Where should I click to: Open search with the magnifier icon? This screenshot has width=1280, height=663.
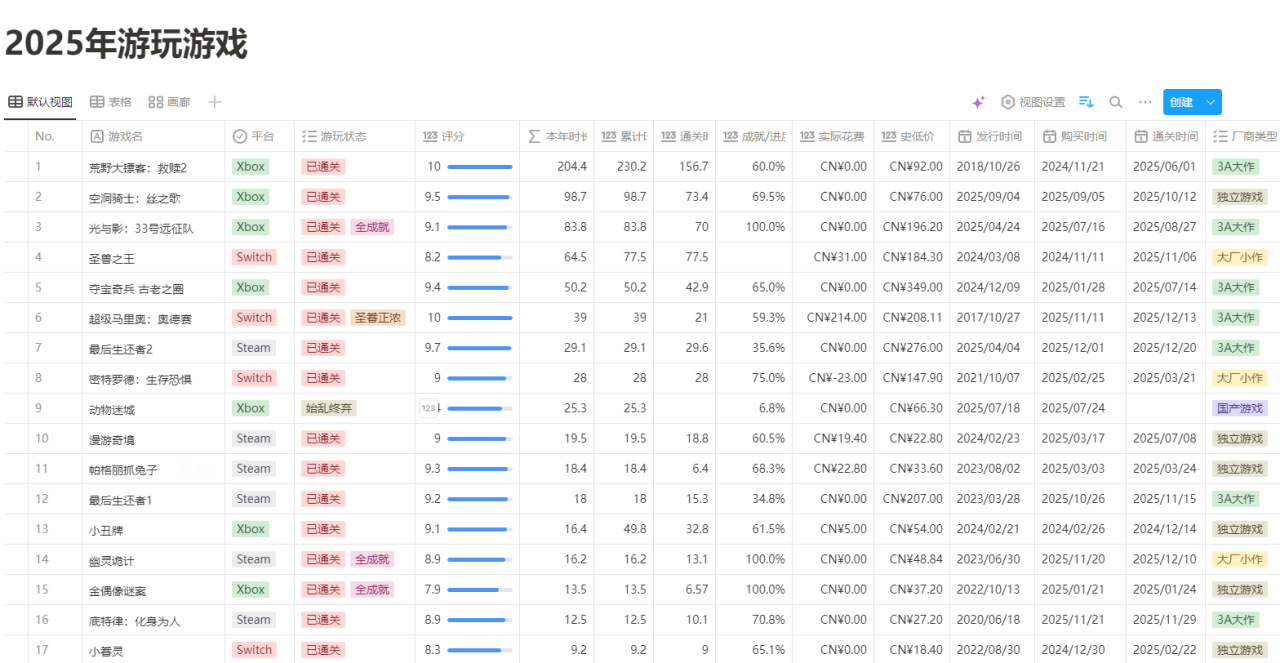coord(1116,102)
